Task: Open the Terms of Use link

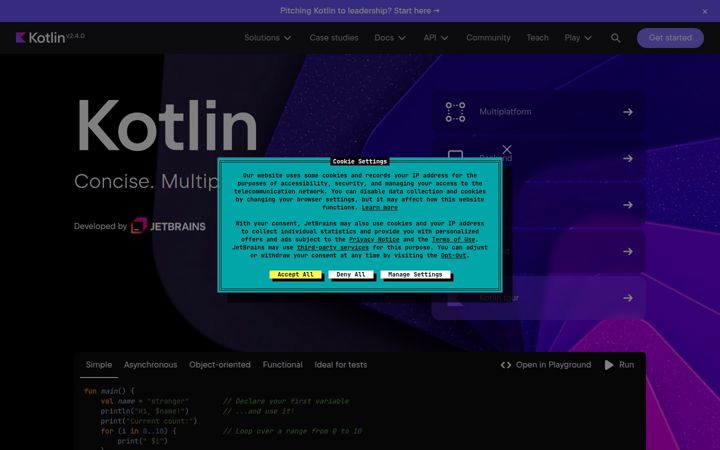Action: (454, 240)
